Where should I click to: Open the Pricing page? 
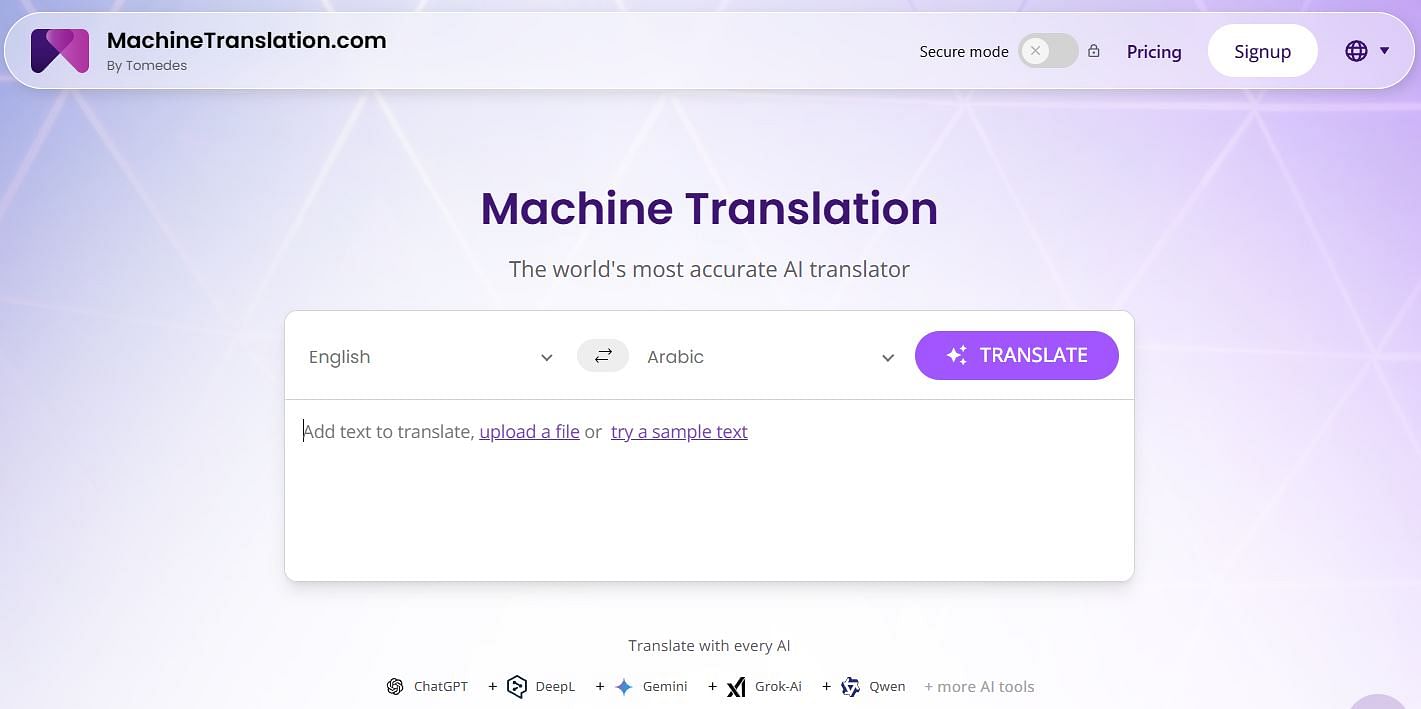1154,52
